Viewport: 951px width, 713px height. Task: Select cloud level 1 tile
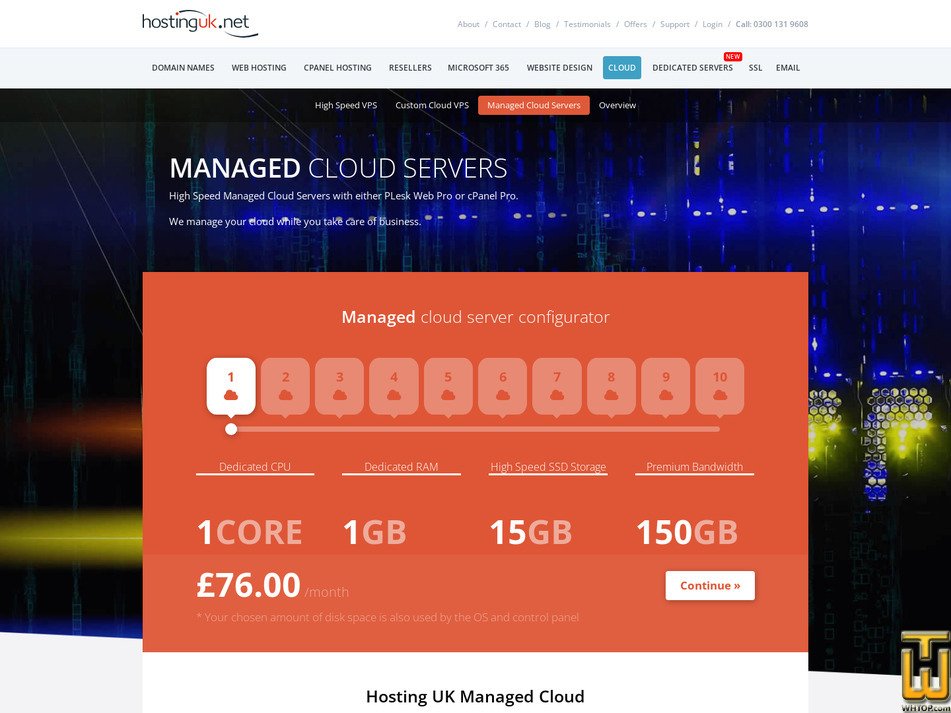230,386
